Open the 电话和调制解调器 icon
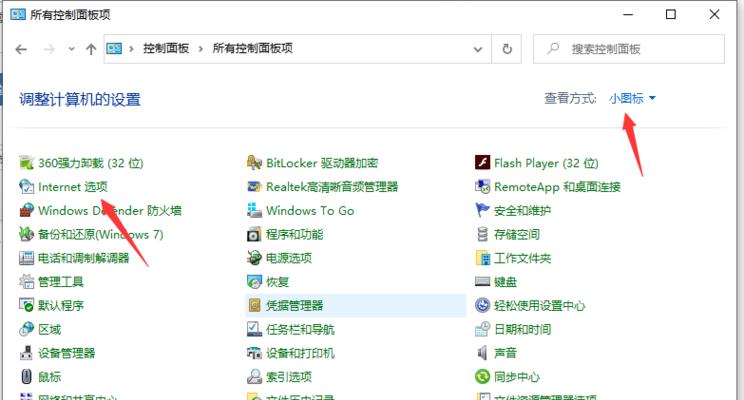 click(26, 258)
